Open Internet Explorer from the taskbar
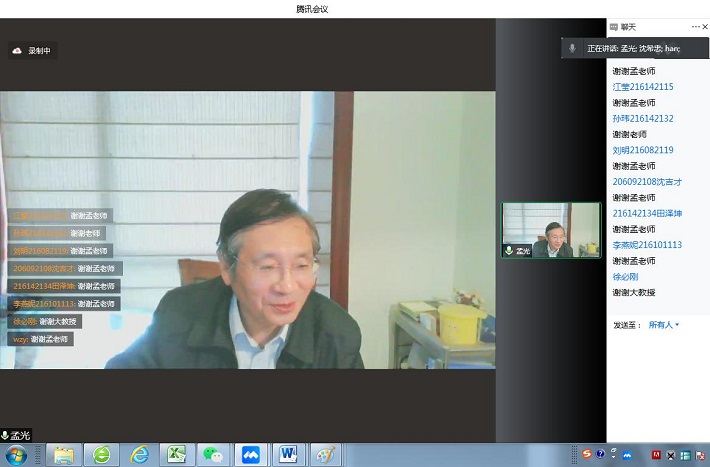Image resolution: width=710 pixels, height=467 pixels. coord(139,455)
